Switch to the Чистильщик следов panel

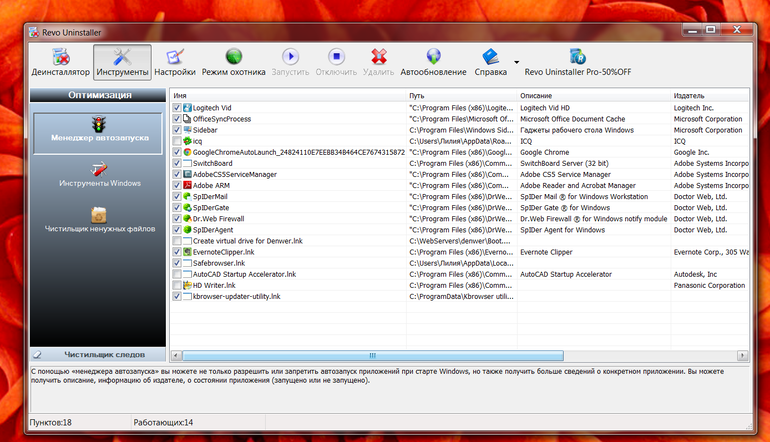point(98,354)
